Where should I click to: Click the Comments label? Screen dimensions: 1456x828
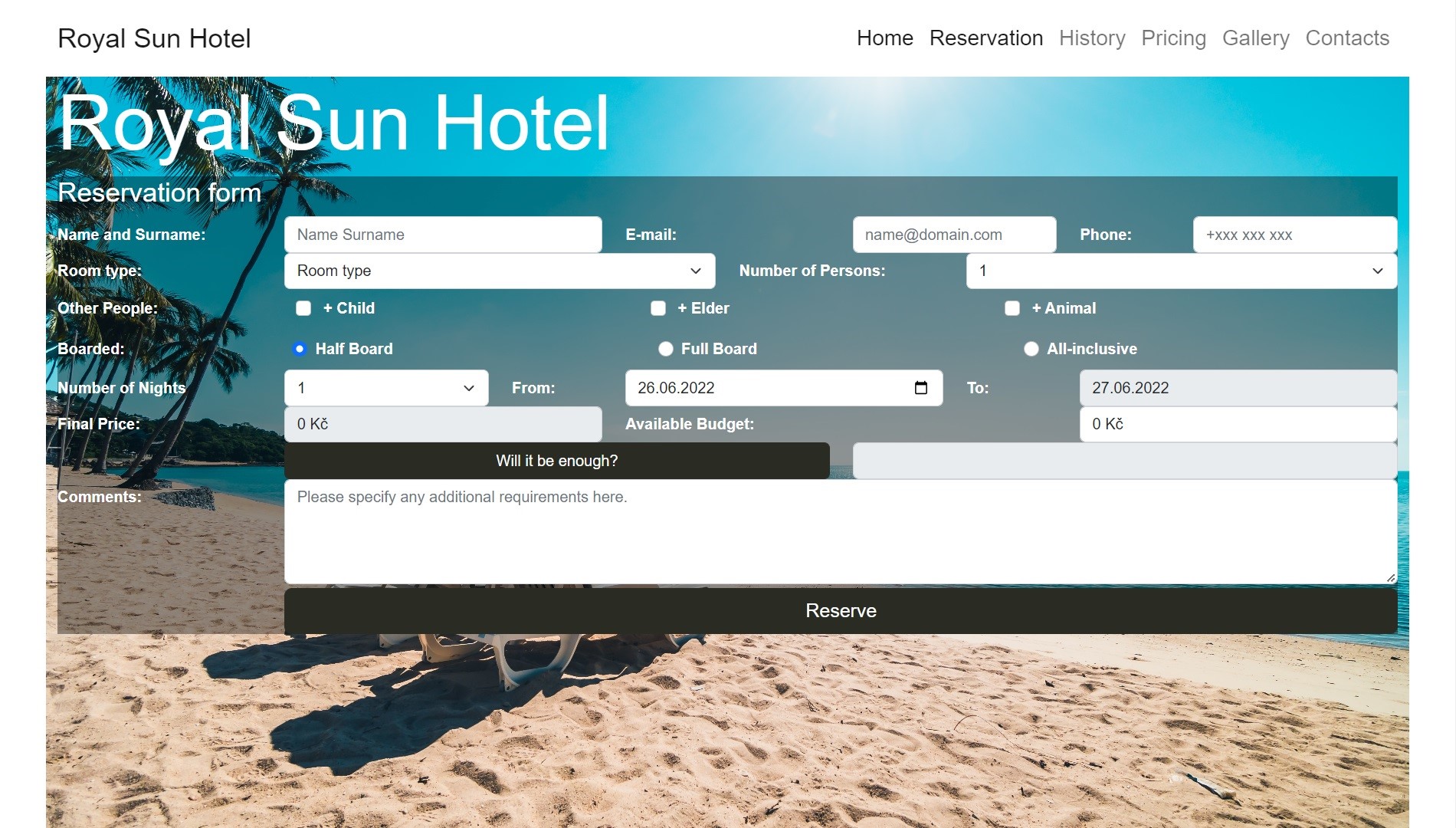100,497
